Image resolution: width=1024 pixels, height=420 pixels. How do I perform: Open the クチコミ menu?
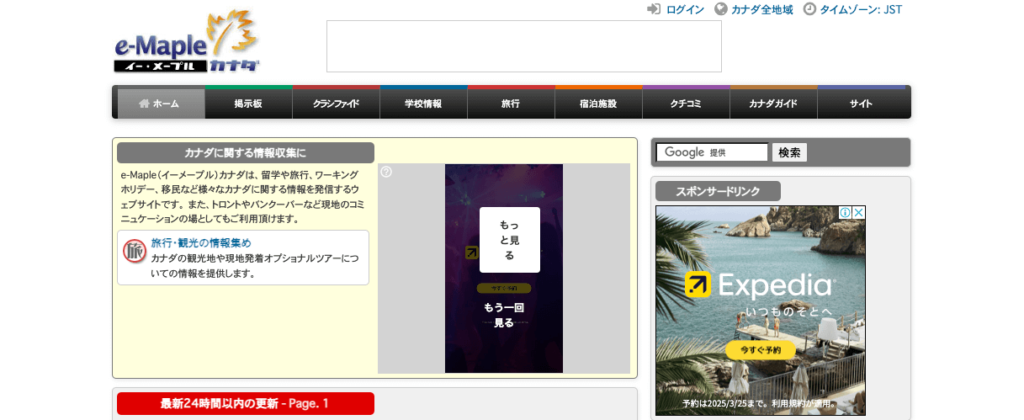pyautogui.click(x=686, y=103)
